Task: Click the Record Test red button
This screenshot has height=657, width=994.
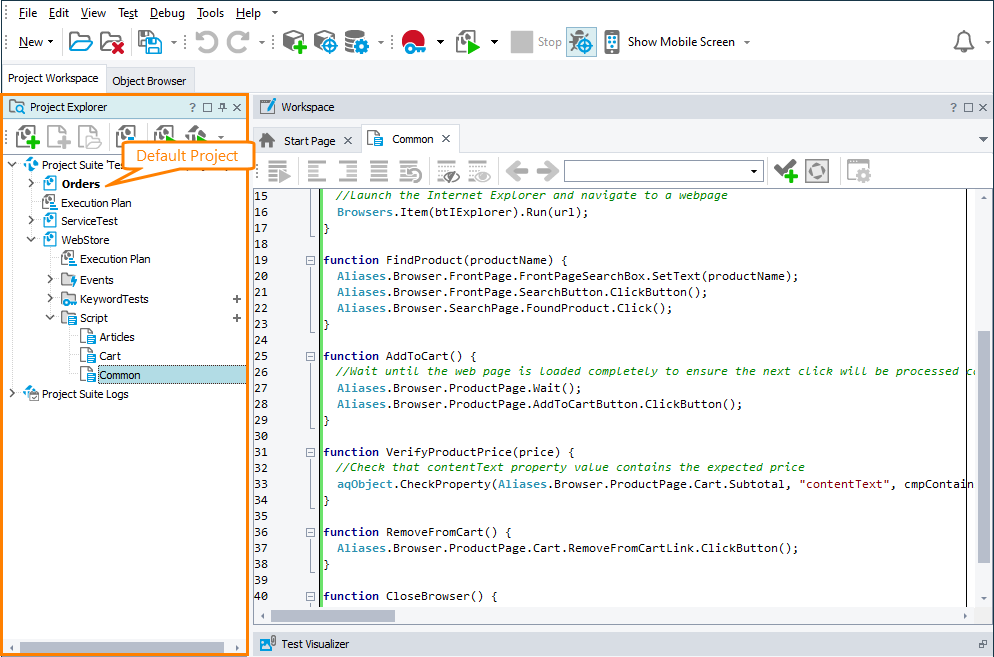Action: tap(414, 42)
